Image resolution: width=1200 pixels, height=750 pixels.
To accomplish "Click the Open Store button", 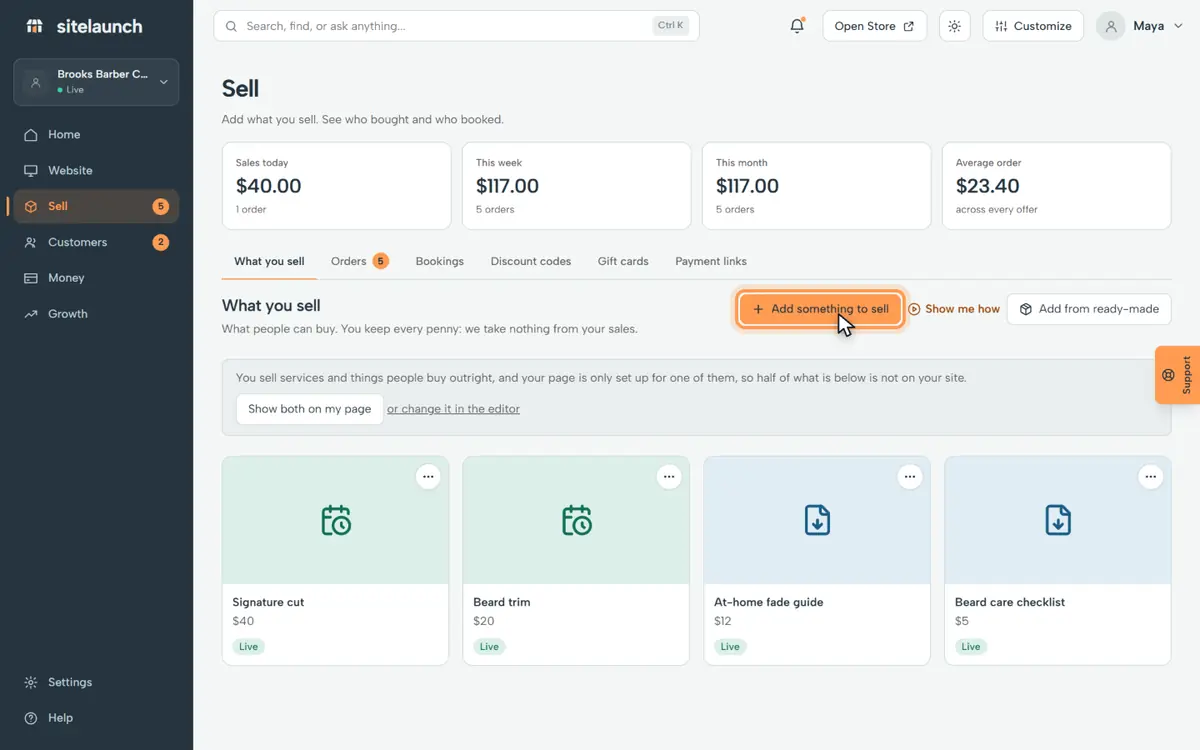I will [875, 26].
